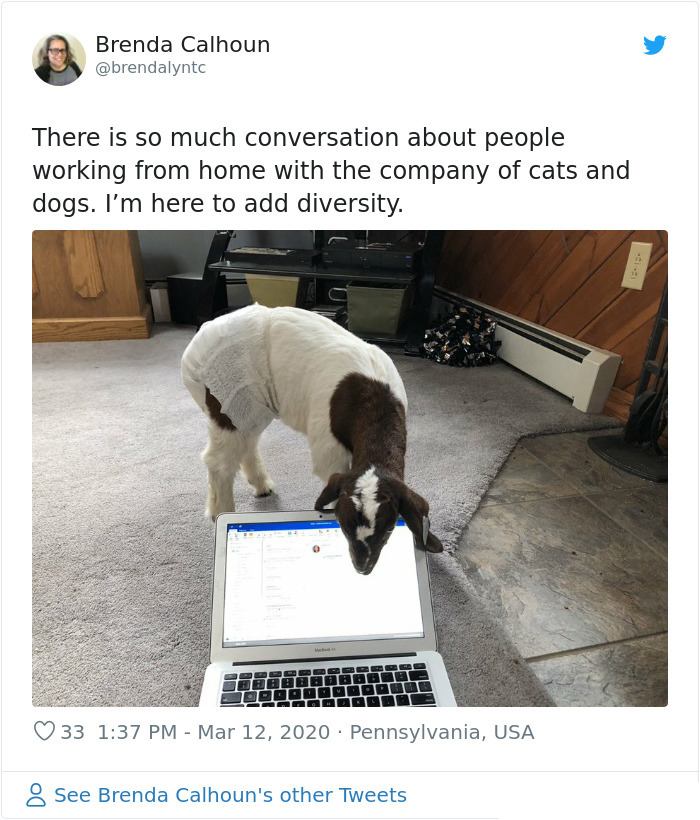The width and height of the screenshot is (700, 820).
Task: See Brenda Calhoun's other Tweets
Action: pos(231,795)
